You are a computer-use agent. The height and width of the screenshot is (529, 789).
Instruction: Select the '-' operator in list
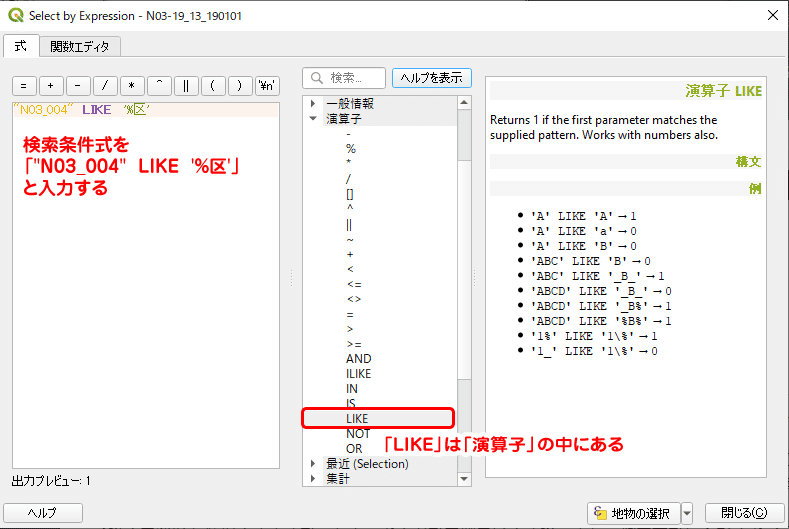point(348,134)
